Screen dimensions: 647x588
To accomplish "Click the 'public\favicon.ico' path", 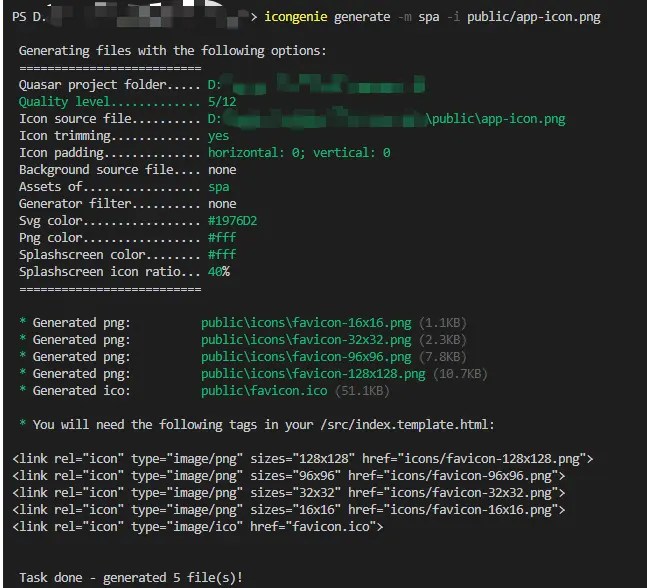I will coord(264,391).
